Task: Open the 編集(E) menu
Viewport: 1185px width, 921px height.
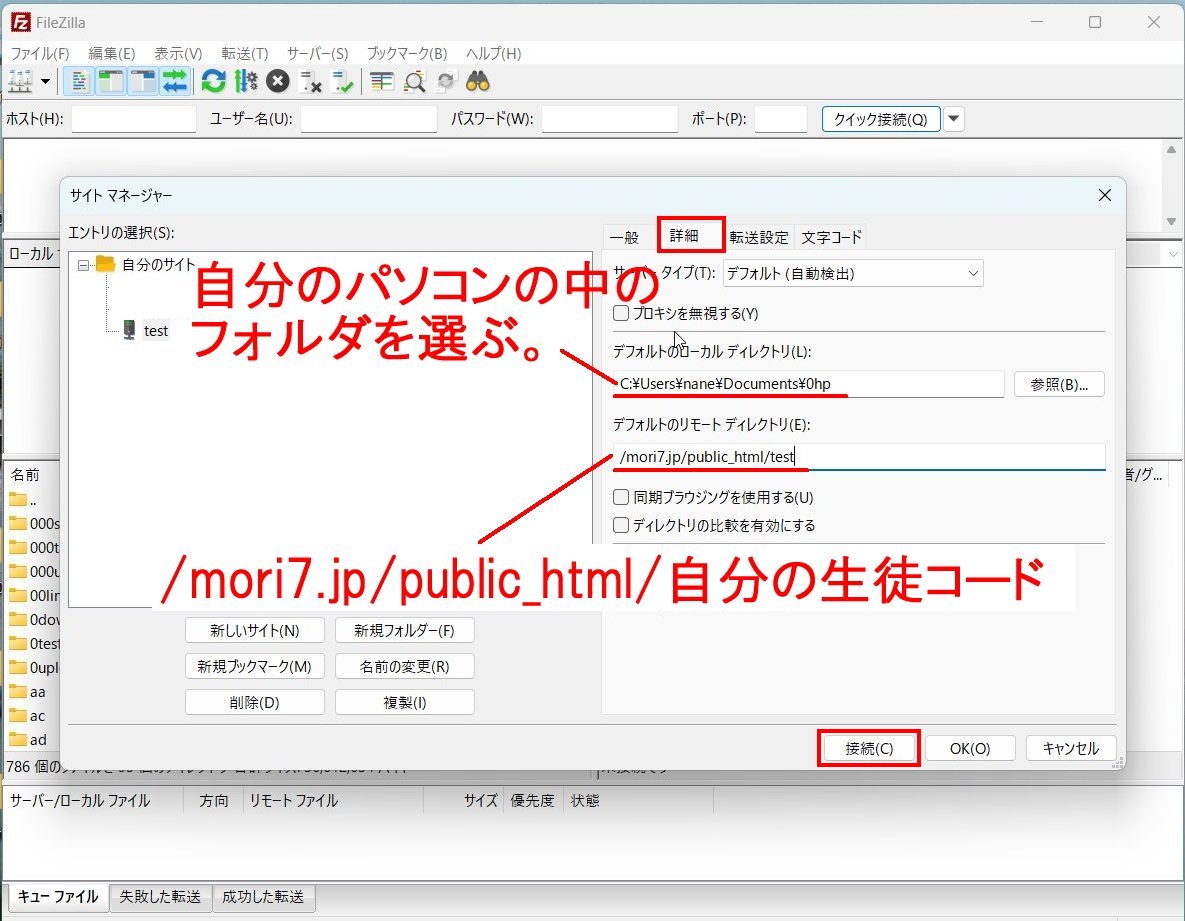Action: pos(112,54)
